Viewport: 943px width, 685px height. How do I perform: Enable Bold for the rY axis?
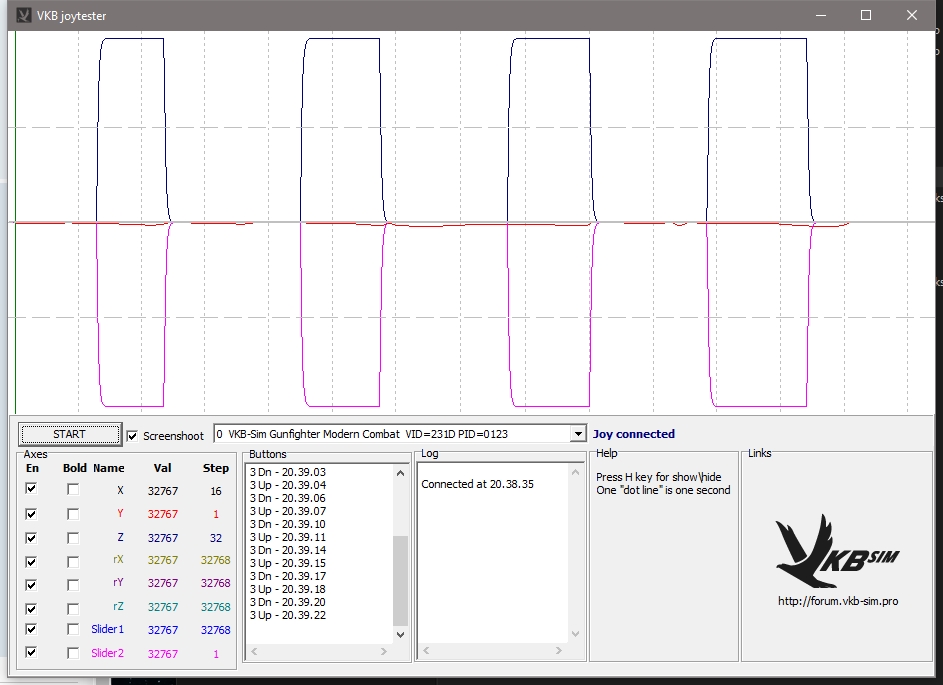tap(73, 585)
